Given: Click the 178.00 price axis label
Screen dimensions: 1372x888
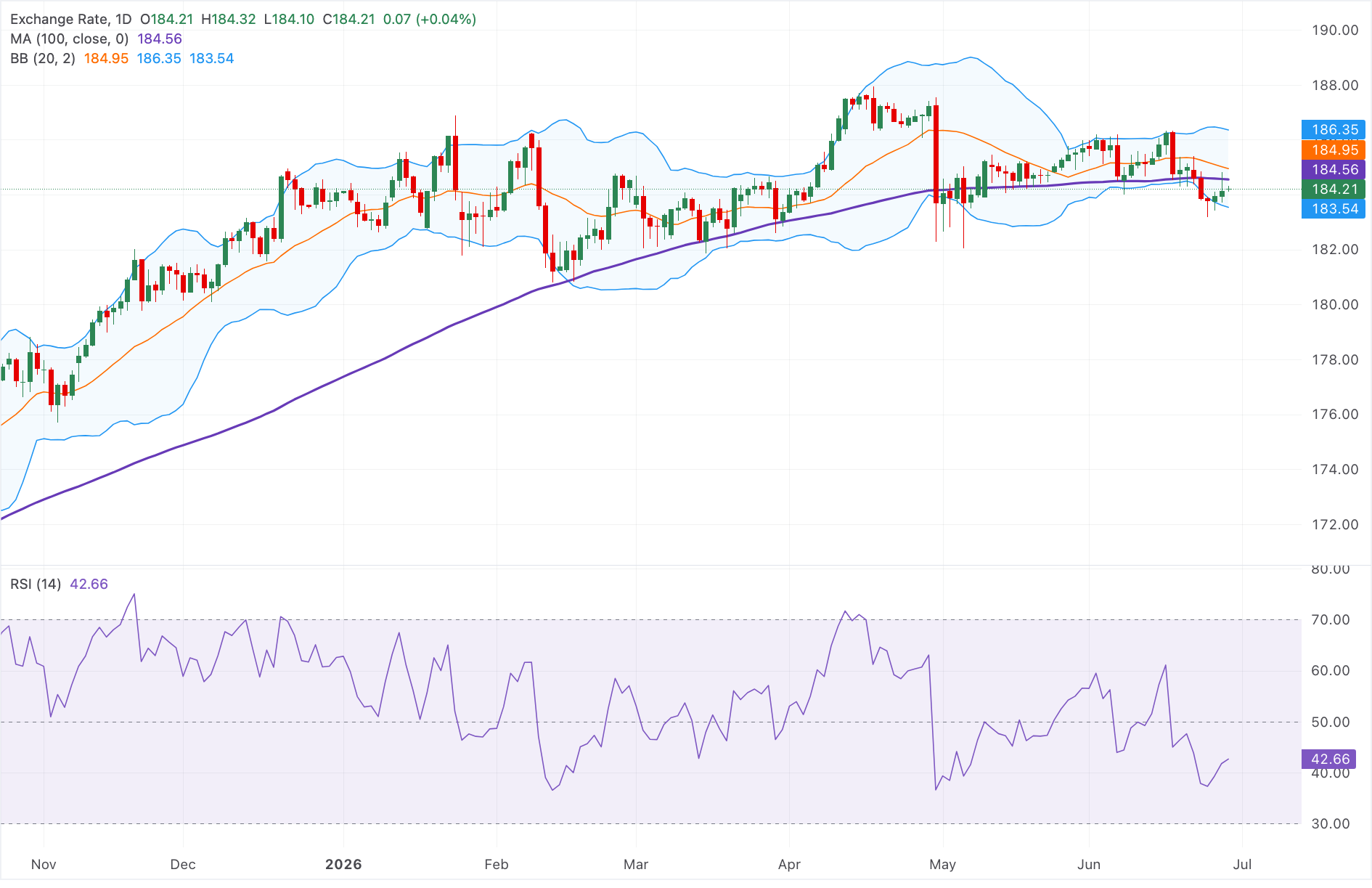Looking at the screenshot, I should pos(1335,360).
